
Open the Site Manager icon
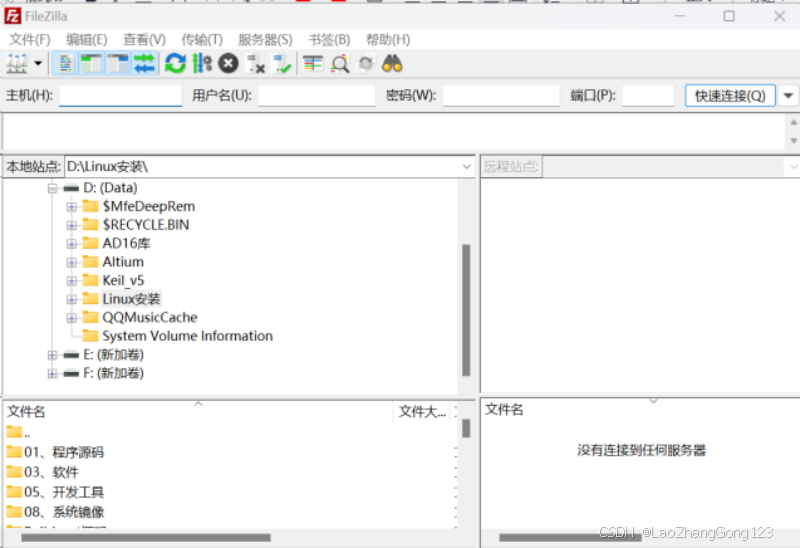(x=17, y=64)
